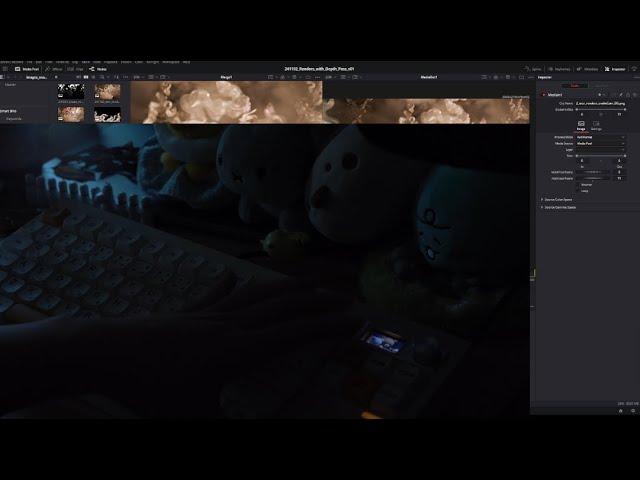The height and width of the screenshot is (480, 640).
Task: Adjust the Global In/Out range slider
Action: coord(600,109)
